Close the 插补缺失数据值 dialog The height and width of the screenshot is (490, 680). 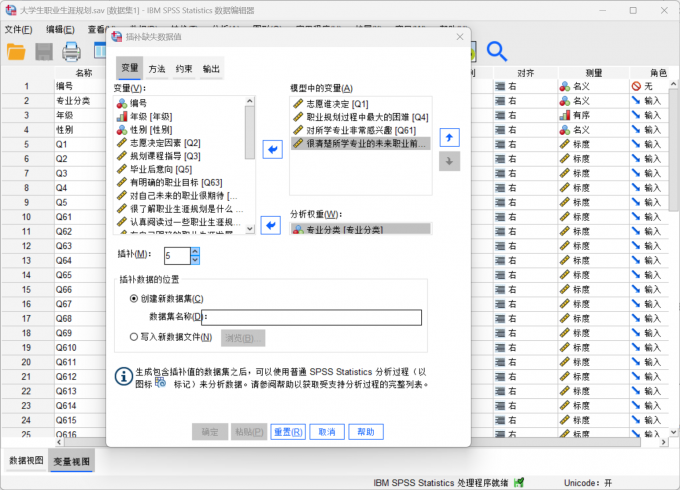[x=460, y=37]
